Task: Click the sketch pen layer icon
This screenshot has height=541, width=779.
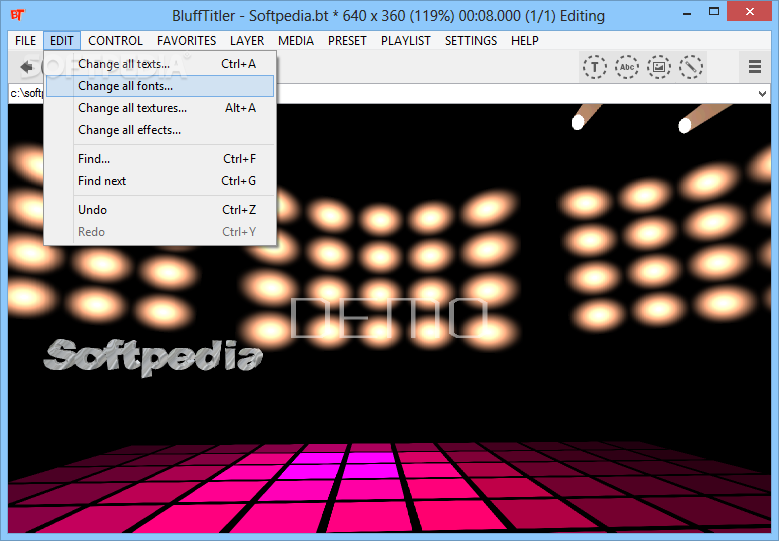Action: 691,67
